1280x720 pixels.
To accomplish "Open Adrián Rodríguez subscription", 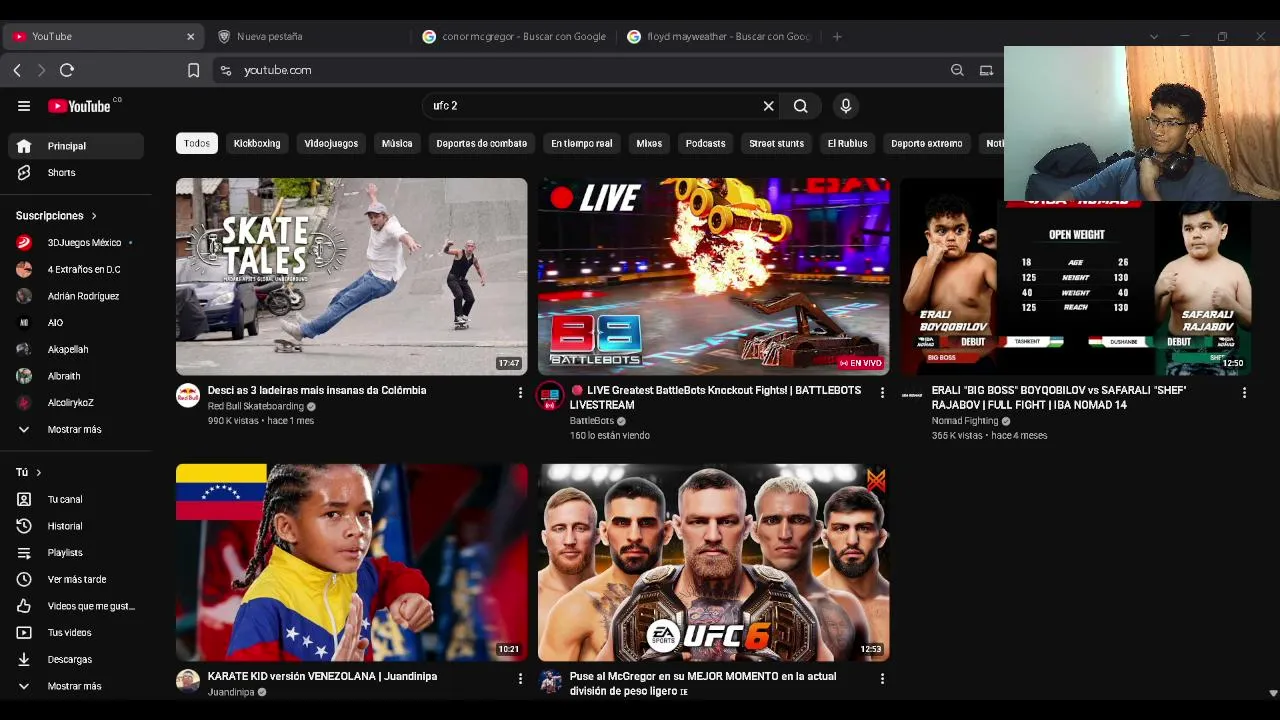I will pyautogui.click(x=76, y=296).
